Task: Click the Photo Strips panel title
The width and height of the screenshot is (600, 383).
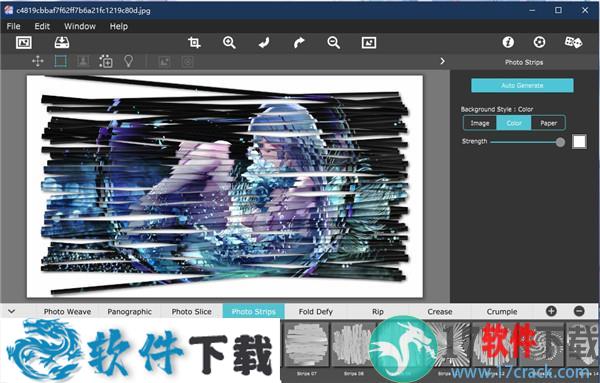Action: 524,62
